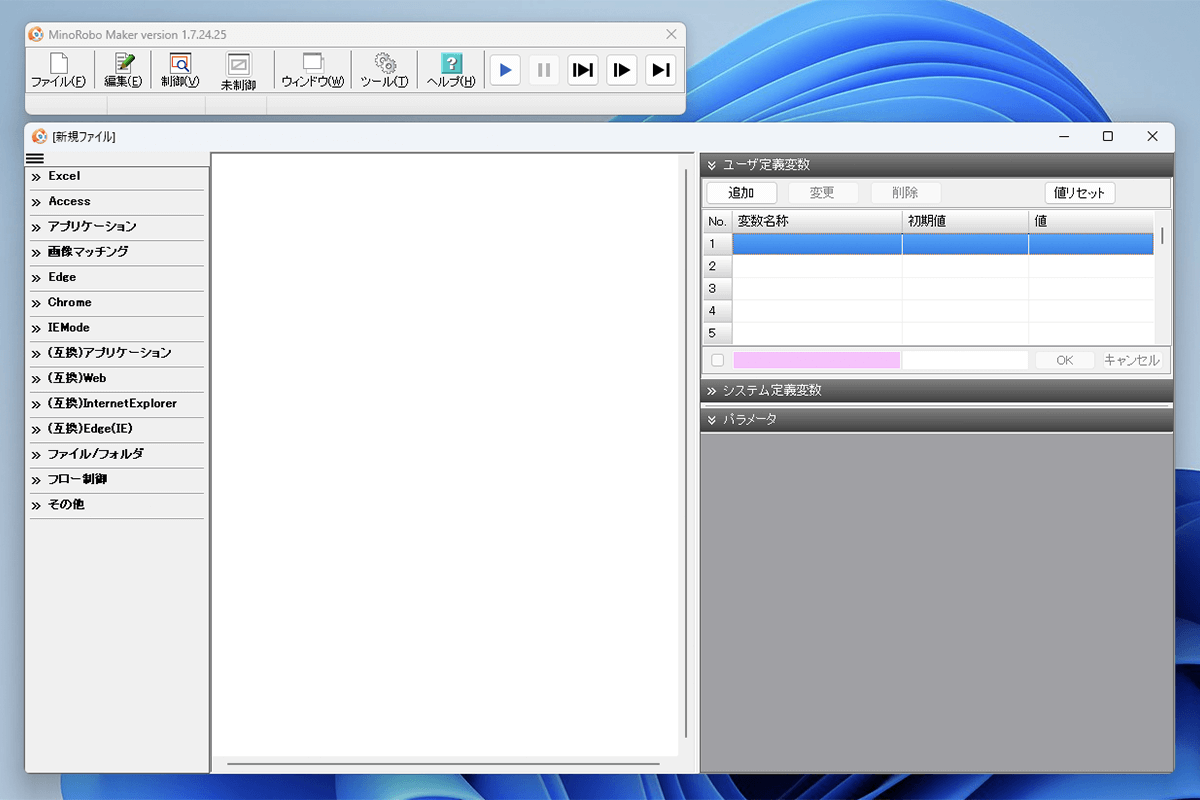Screen dimensions: 1200x800
Task: Click the 削除 button
Action: (905, 193)
